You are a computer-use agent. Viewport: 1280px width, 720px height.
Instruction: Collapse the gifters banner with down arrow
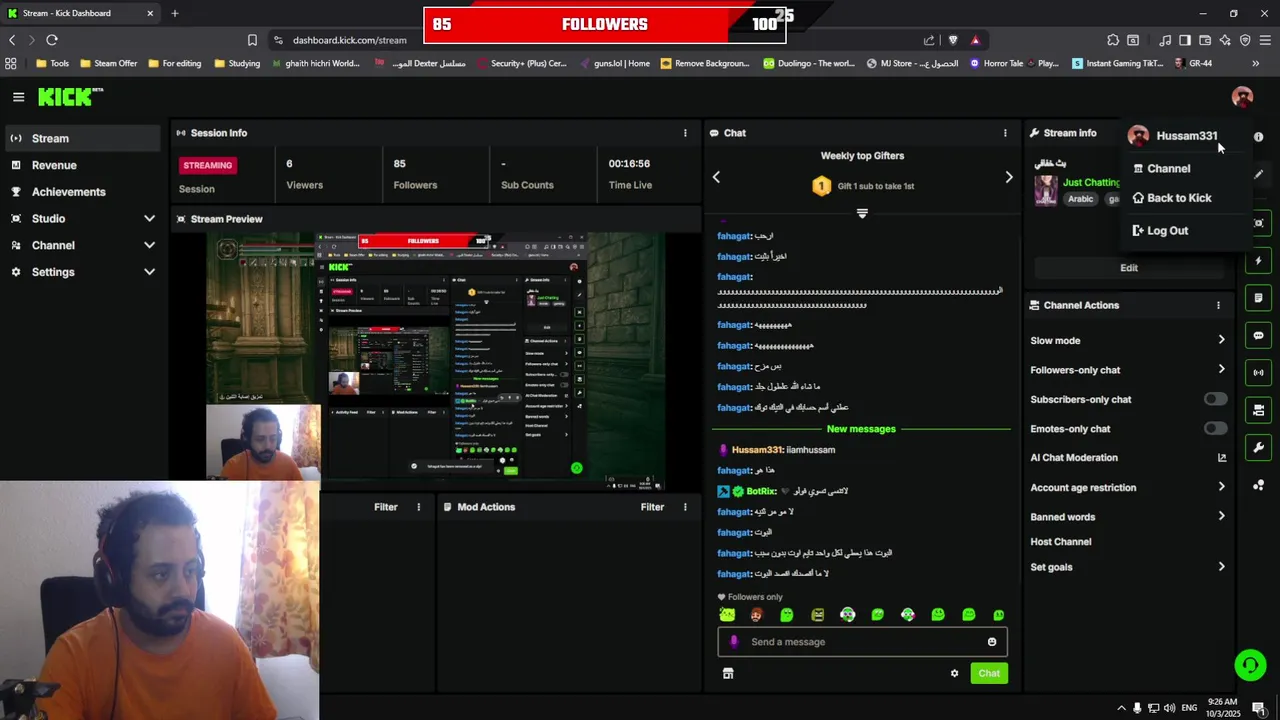pyautogui.click(x=862, y=213)
